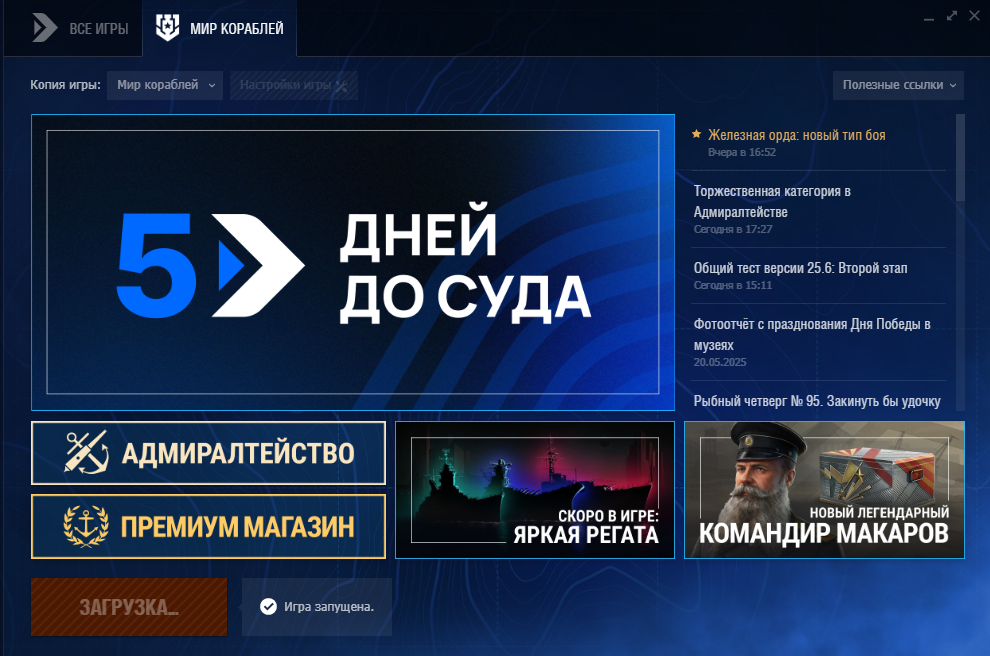Image resolution: width=990 pixels, height=656 pixels.
Task: Open the Командир Макаров banner
Action: click(x=824, y=490)
